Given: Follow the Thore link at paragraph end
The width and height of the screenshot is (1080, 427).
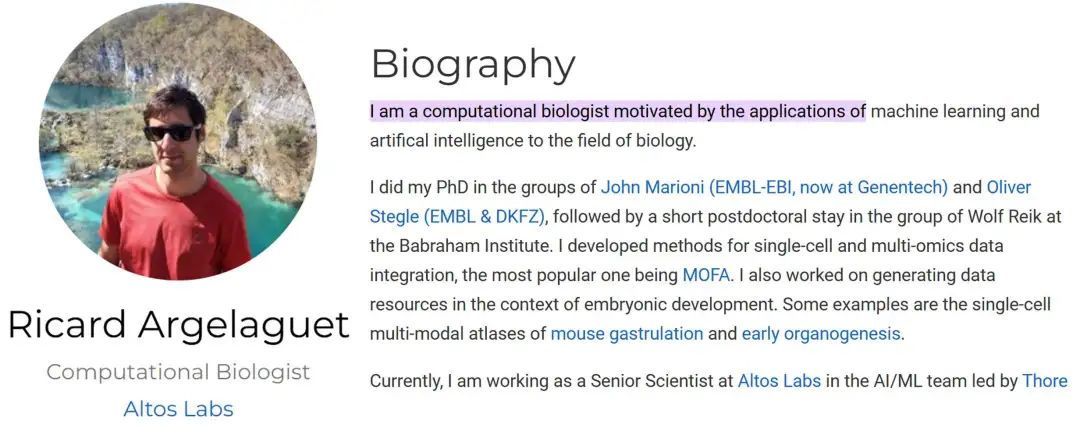Looking at the screenshot, I should click(1044, 380).
